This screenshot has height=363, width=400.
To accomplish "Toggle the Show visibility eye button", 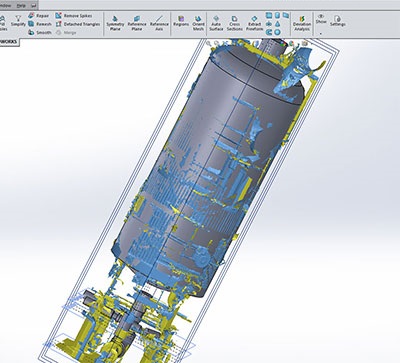I will pyautogui.click(x=321, y=19).
